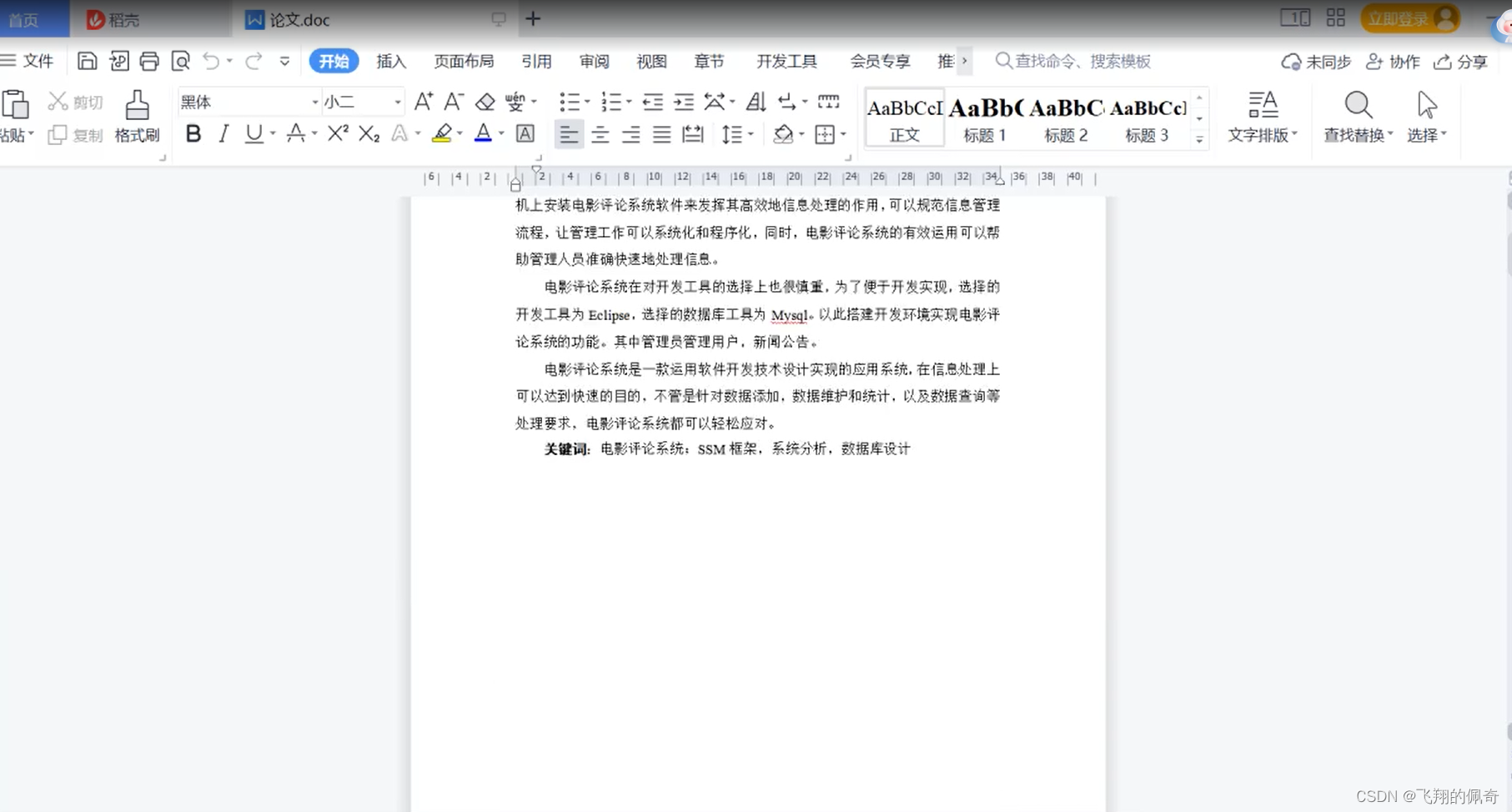The width and height of the screenshot is (1512, 812).
Task: Expand the styles gallery more arrow
Action: 1199,139
